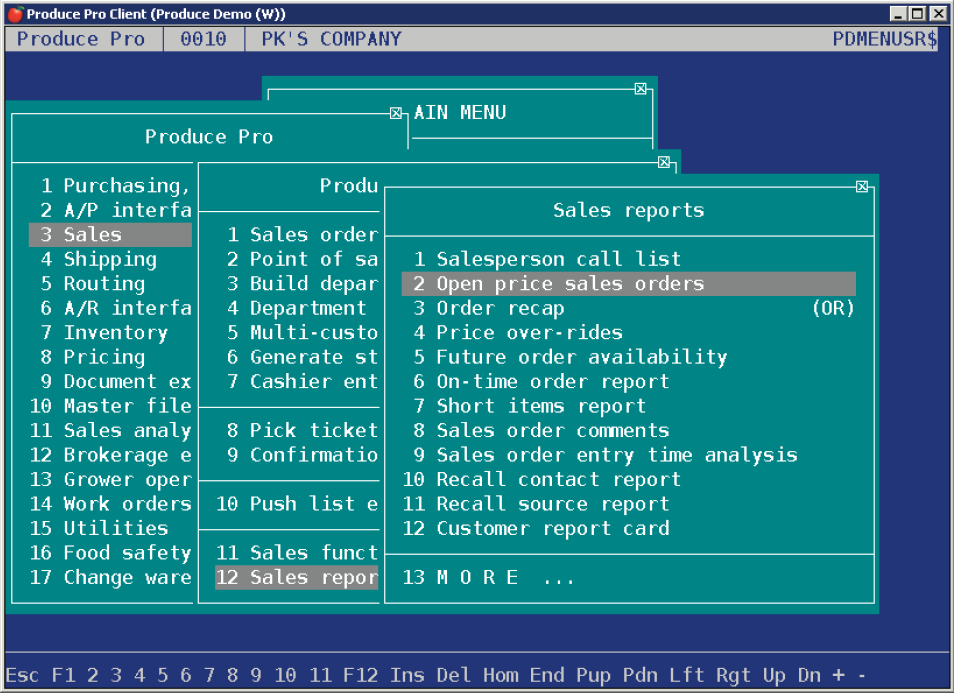Close the MAIN MENU background panel
Image resolution: width=955 pixels, height=694 pixels.
[641, 88]
